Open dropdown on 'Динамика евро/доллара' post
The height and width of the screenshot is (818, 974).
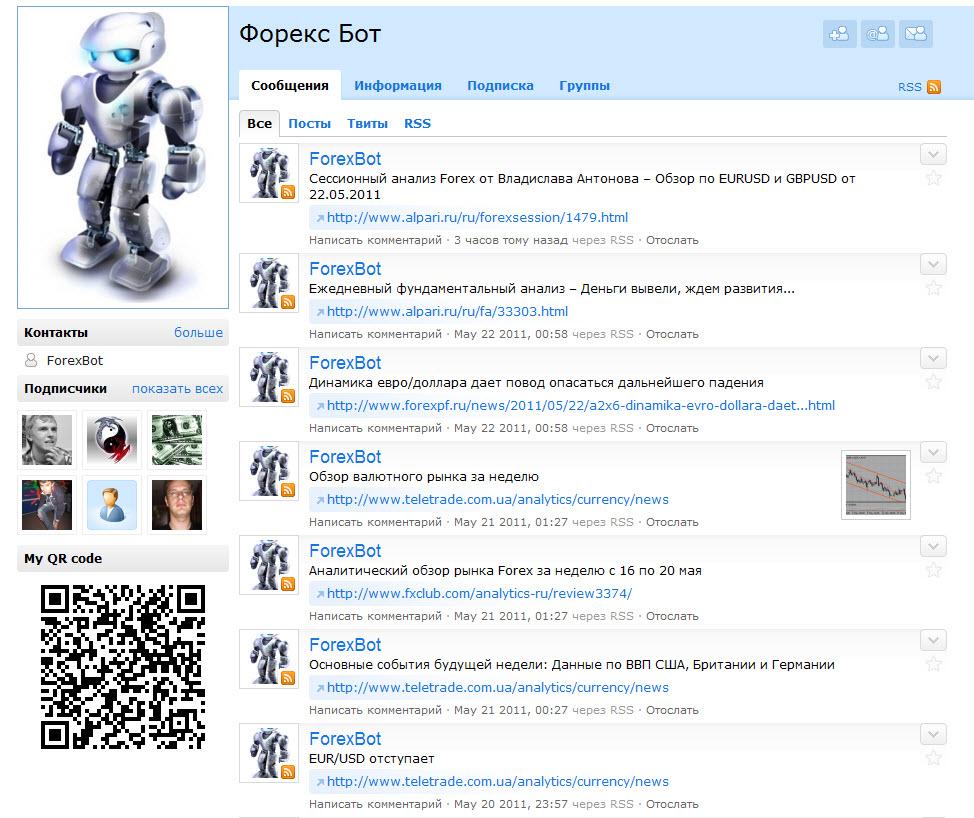[933, 358]
